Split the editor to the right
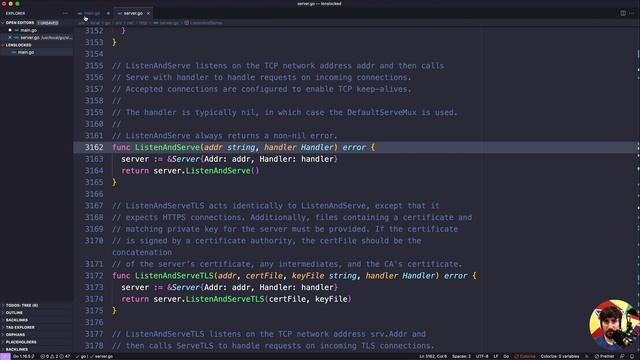Image resolution: width=640 pixels, height=360 pixels. (x=623, y=13)
